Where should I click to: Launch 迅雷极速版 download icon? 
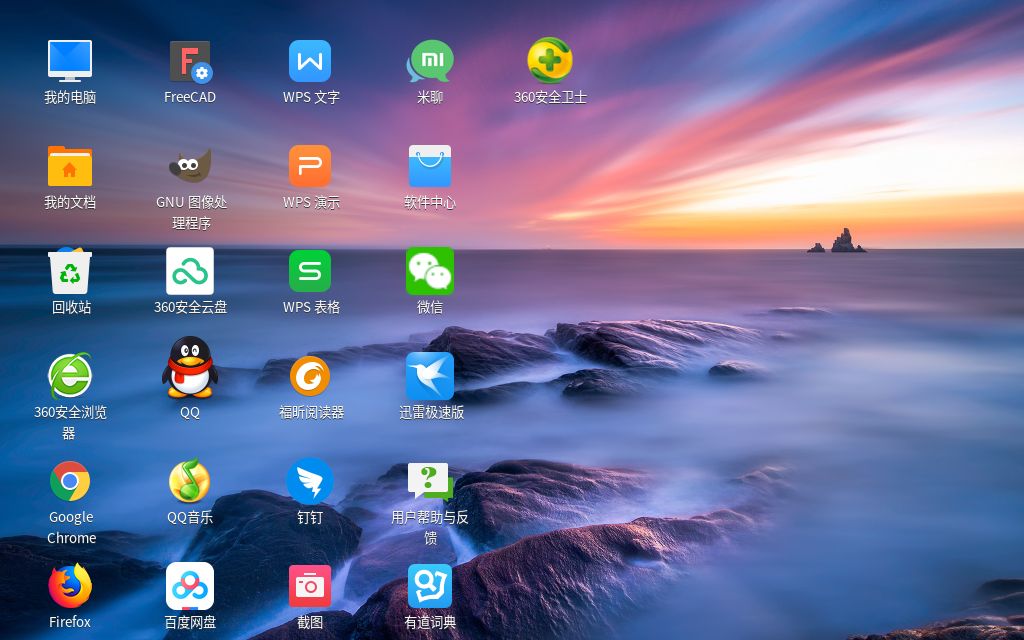[430, 376]
